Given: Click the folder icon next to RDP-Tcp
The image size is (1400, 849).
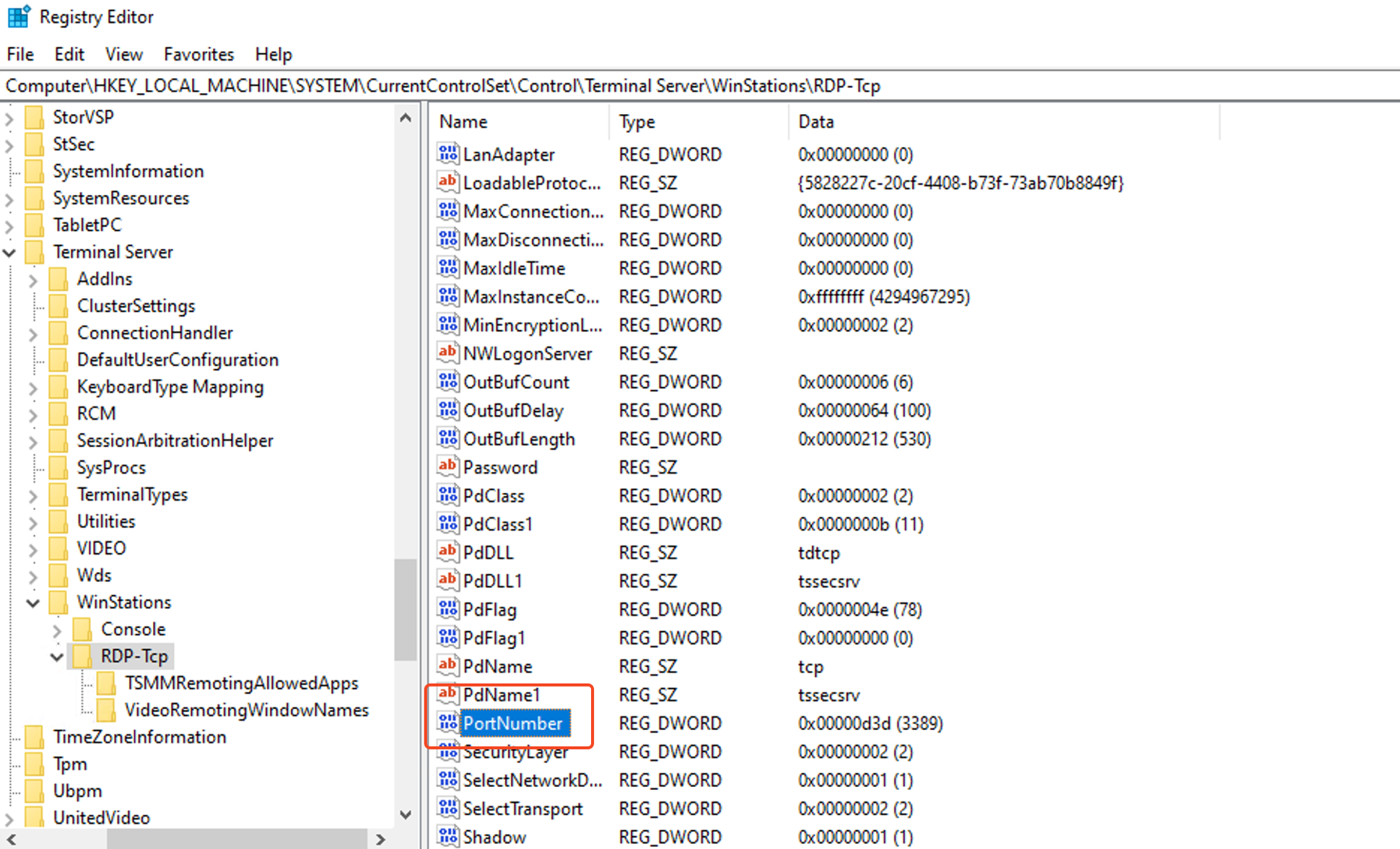Looking at the screenshot, I should coord(83,656).
